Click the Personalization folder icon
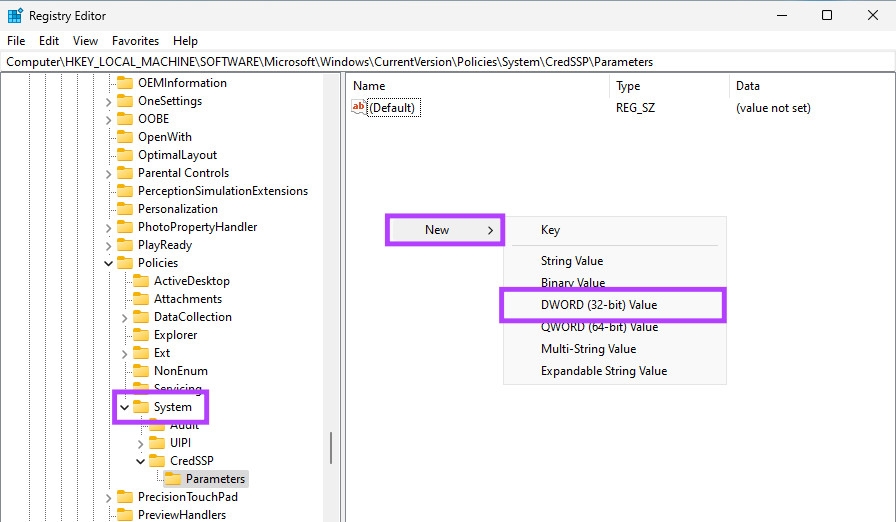The image size is (896, 522). pos(125,209)
